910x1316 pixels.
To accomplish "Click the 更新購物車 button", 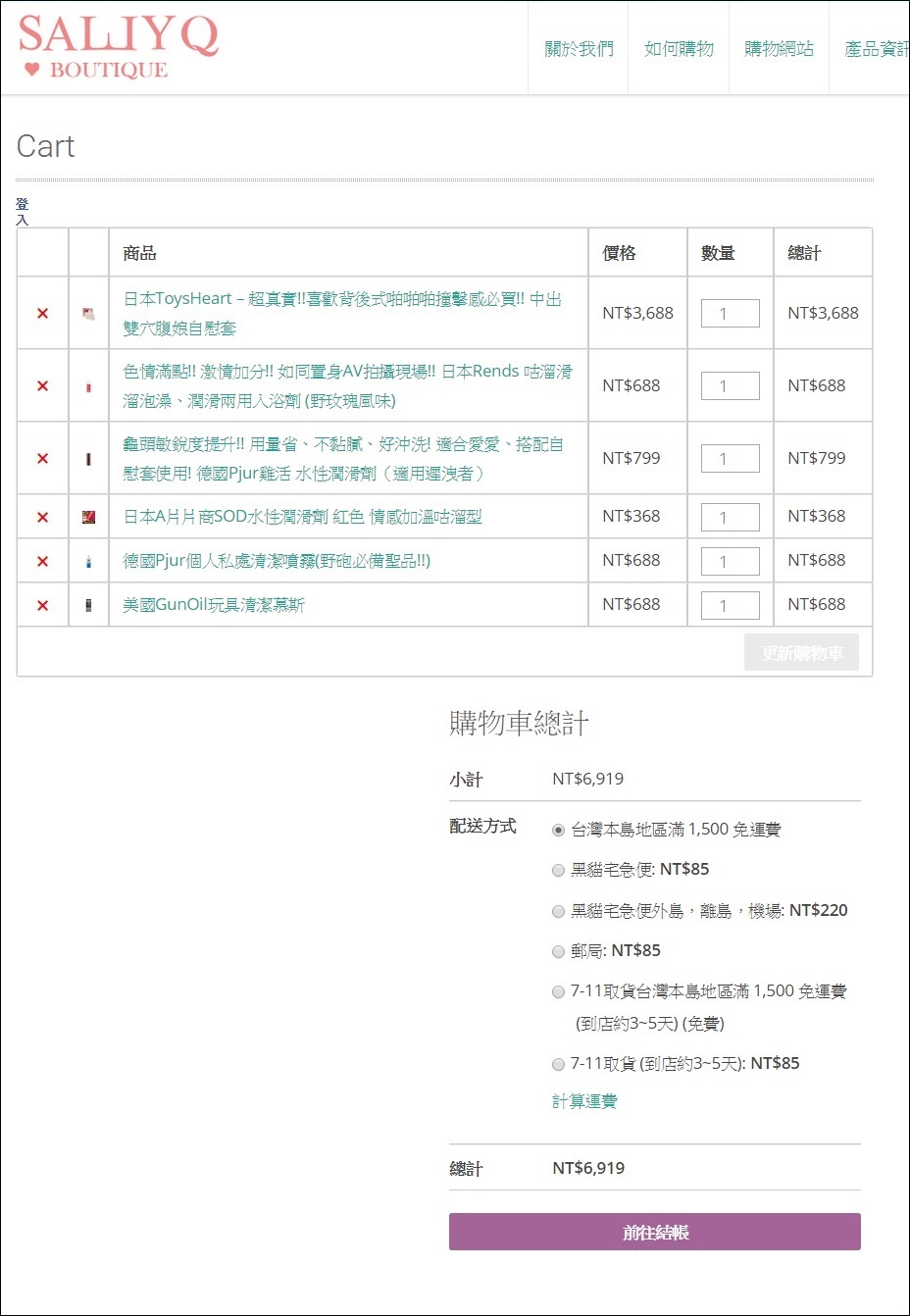I will (802, 653).
